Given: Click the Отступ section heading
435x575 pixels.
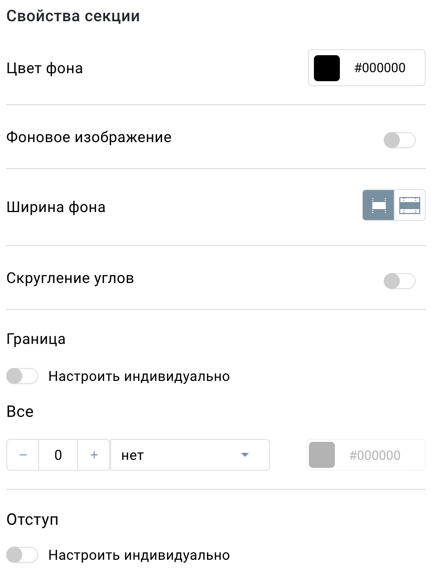Looking at the screenshot, I should click(x=32, y=520).
